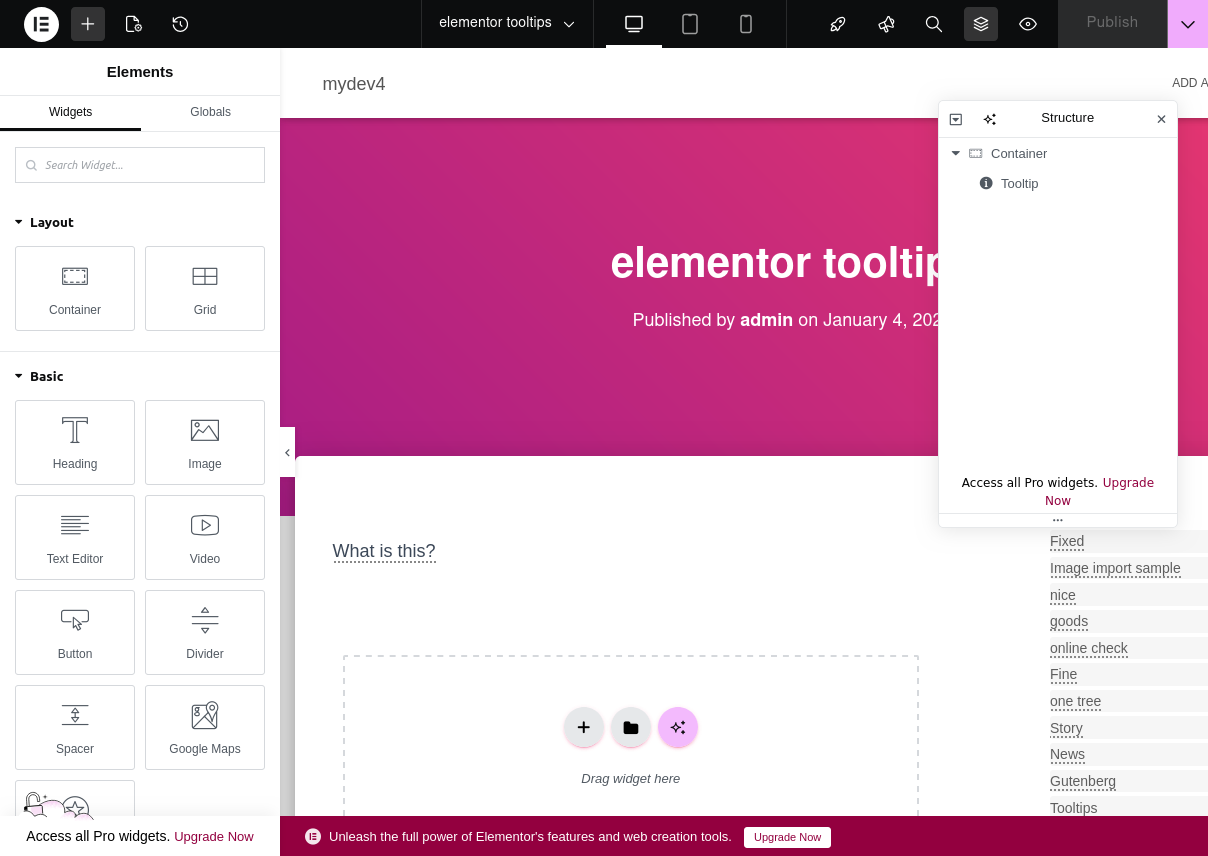This screenshot has width=1208, height=856.
Task: Toggle preview changes eye icon
Action: coord(1028,24)
